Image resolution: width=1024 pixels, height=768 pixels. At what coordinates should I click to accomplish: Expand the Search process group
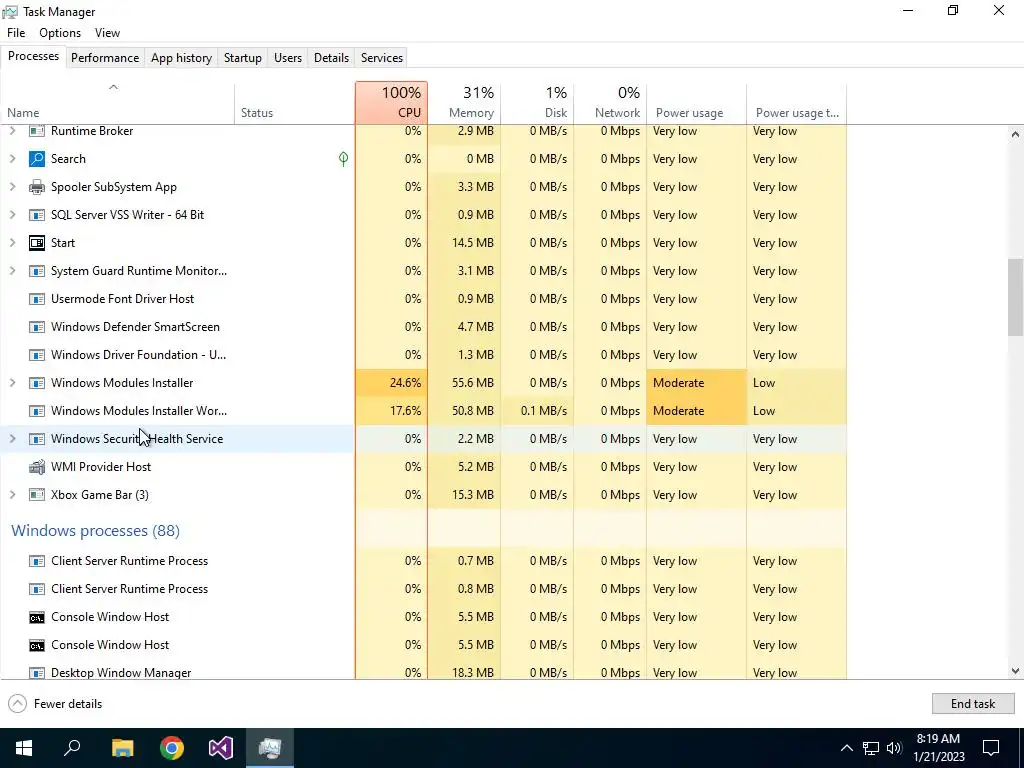(12, 159)
